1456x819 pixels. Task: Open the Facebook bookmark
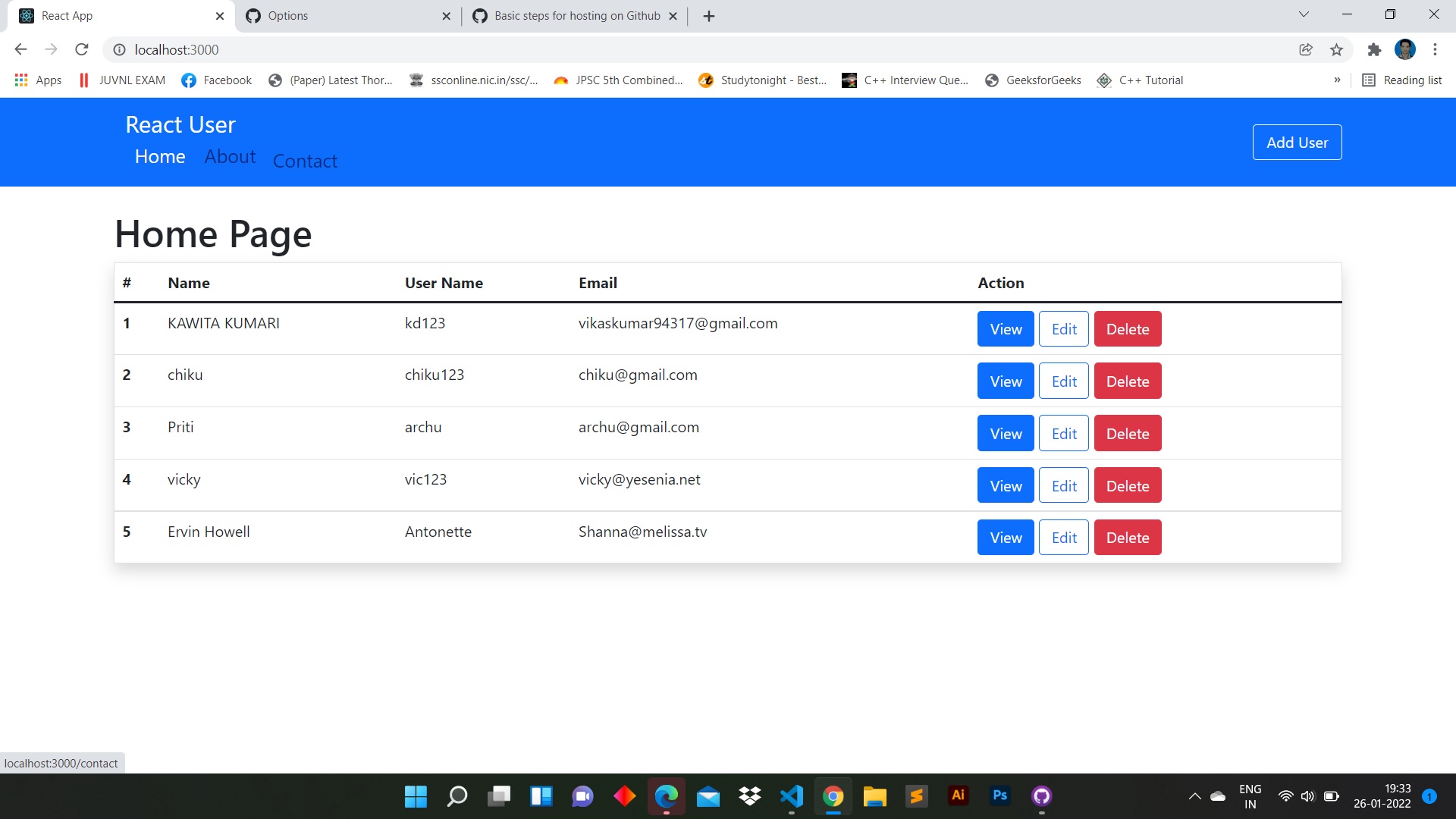point(215,80)
